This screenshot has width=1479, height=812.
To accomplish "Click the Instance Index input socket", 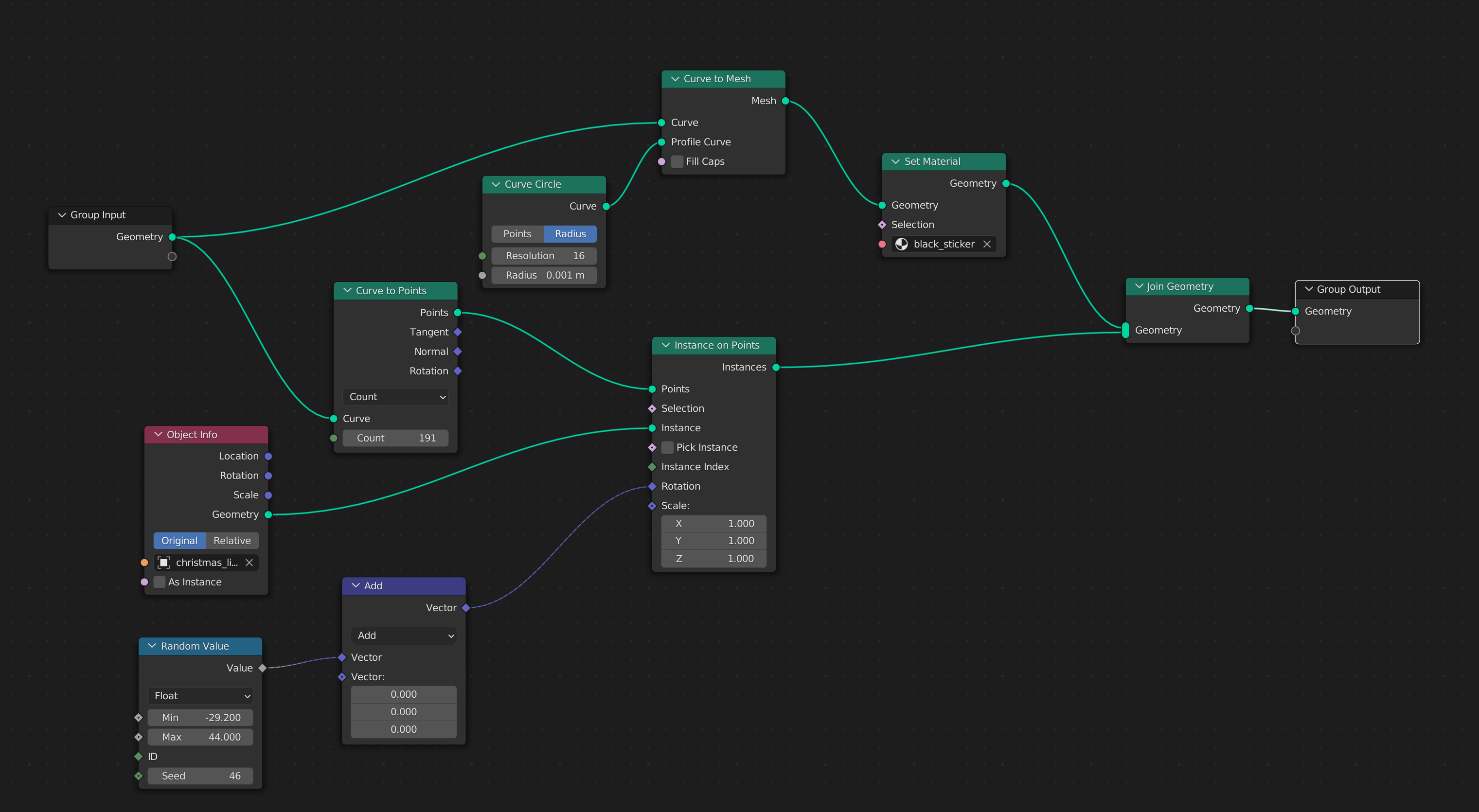I will pos(652,467).
